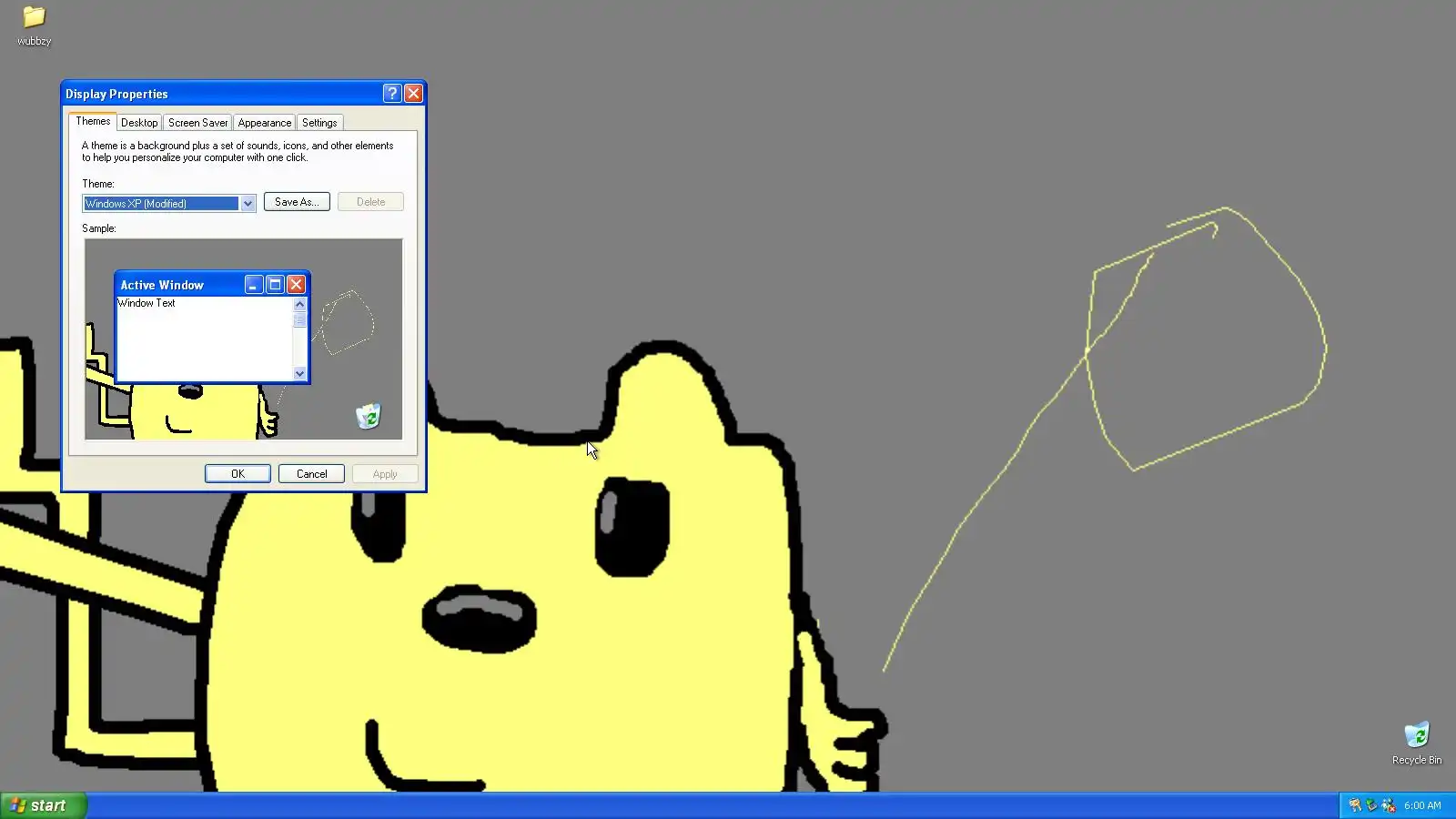1456x819 pixels.
Task: Select the Recycle Bin desktop icon
Action: [1417, 743]
